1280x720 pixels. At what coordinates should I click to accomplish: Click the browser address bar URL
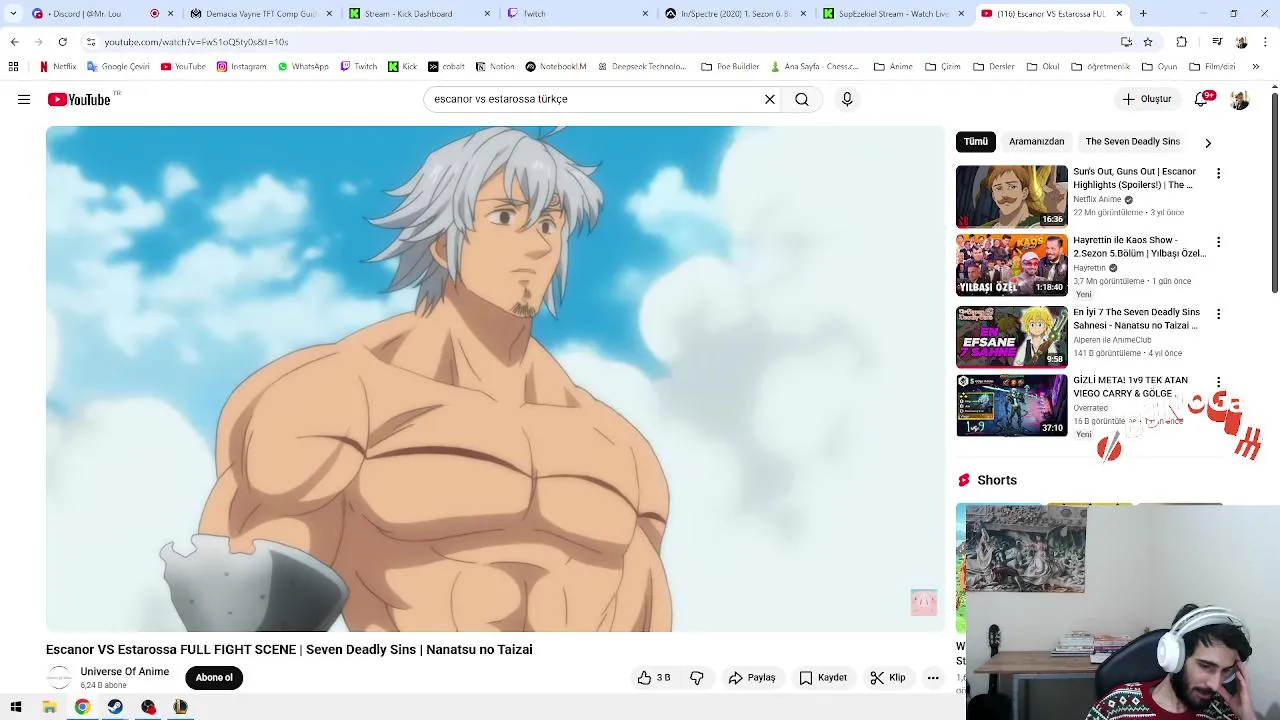click(x=196, y=42)
